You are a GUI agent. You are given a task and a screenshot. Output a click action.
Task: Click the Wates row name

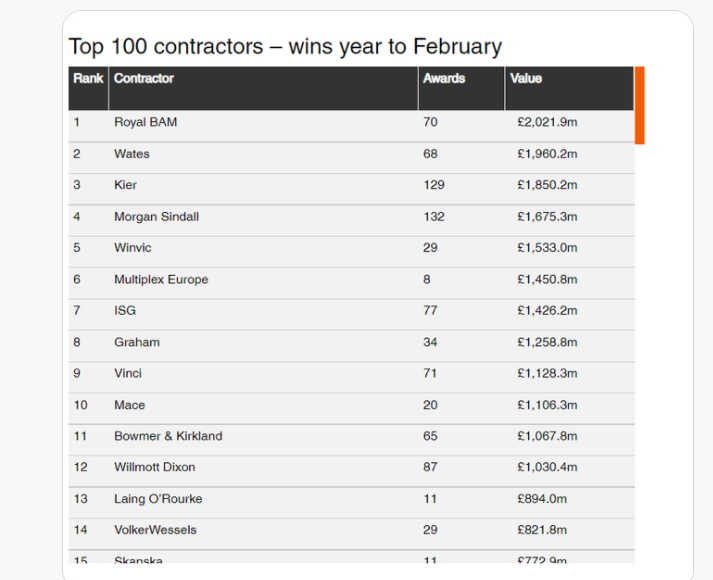point(132,154)
